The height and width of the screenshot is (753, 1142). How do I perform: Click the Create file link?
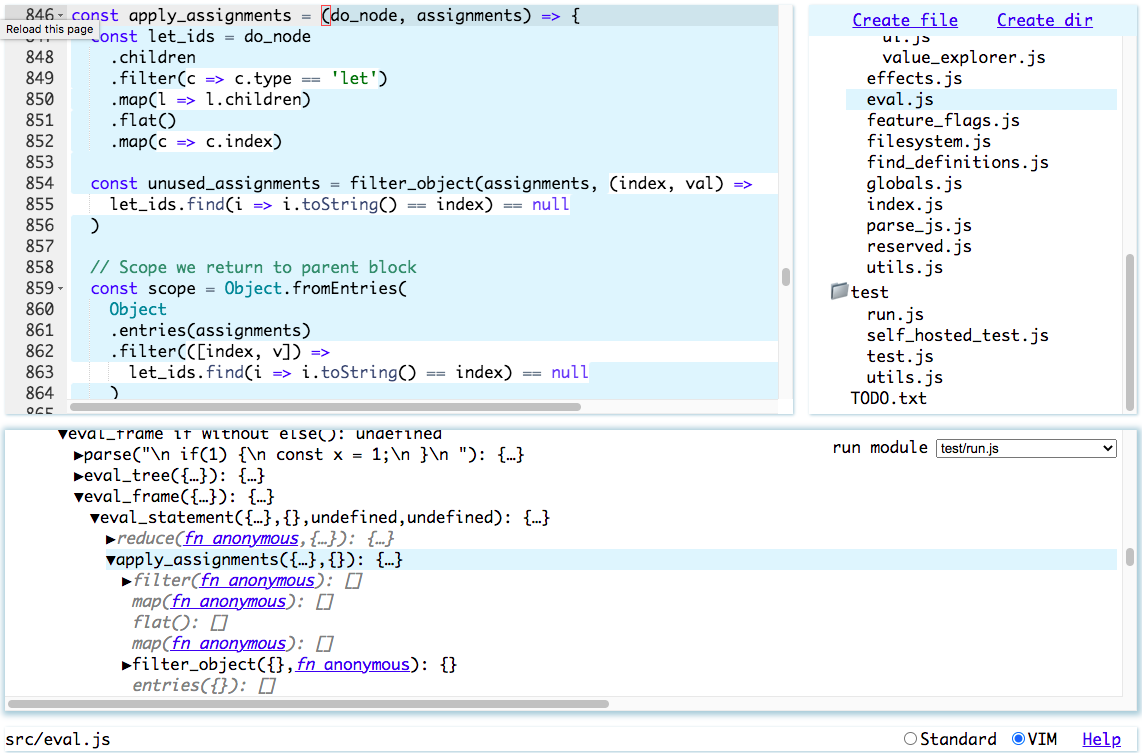(x=904, y=19)
